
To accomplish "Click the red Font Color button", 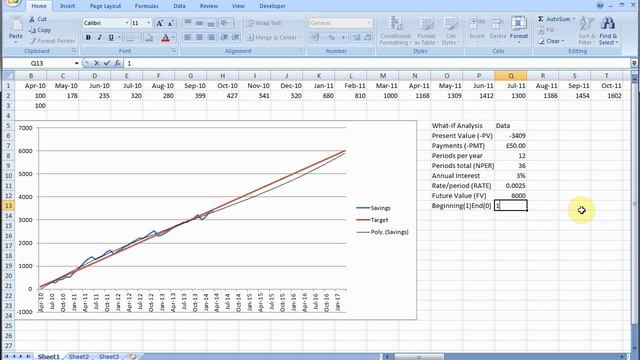I will coord(165,38).
